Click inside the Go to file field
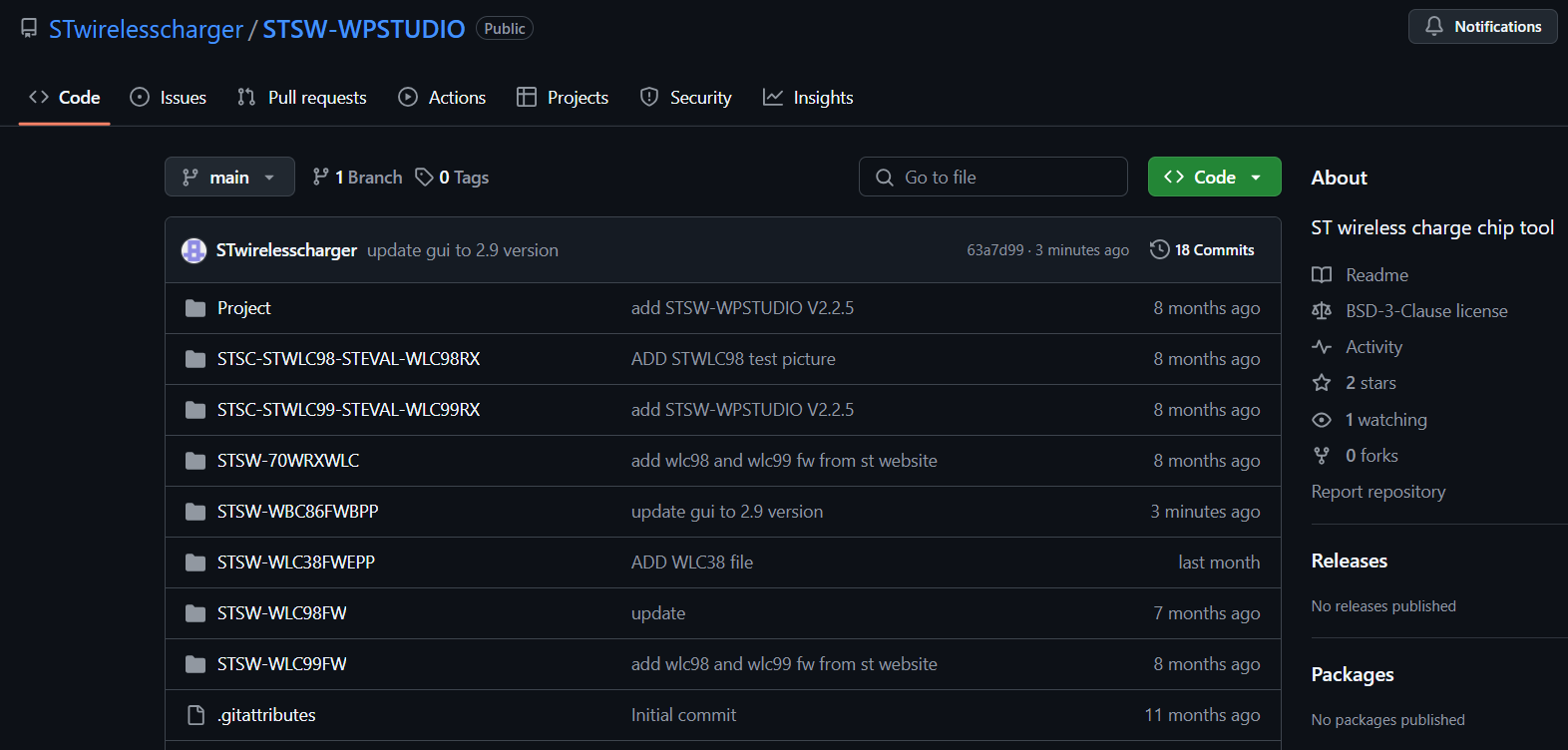 993,177
